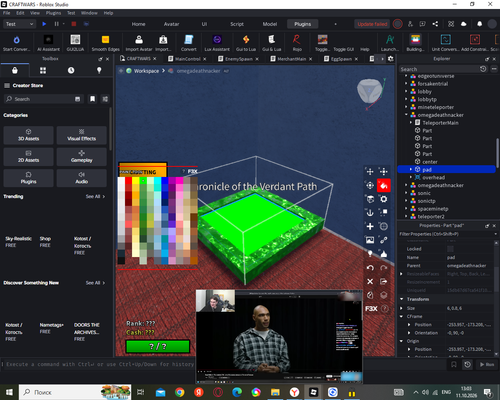Image resolution: width=500 pixels, height=400 pixels.
Task: Collapse the Transform section in Properties
Action: [402, 299]
